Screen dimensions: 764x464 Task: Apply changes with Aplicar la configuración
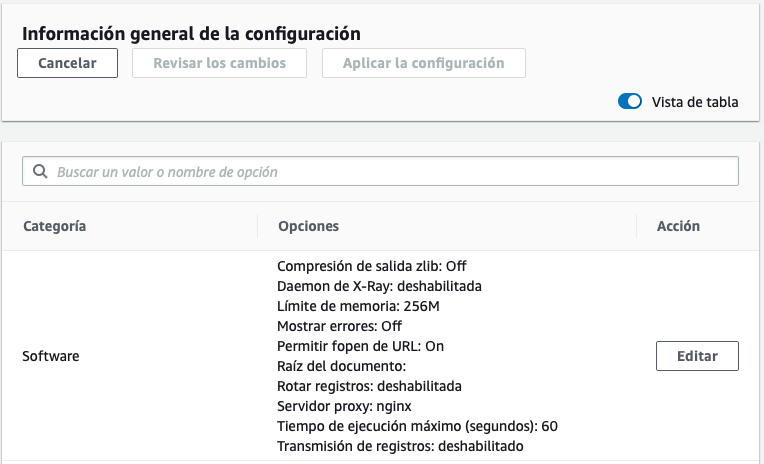point(423,63)
